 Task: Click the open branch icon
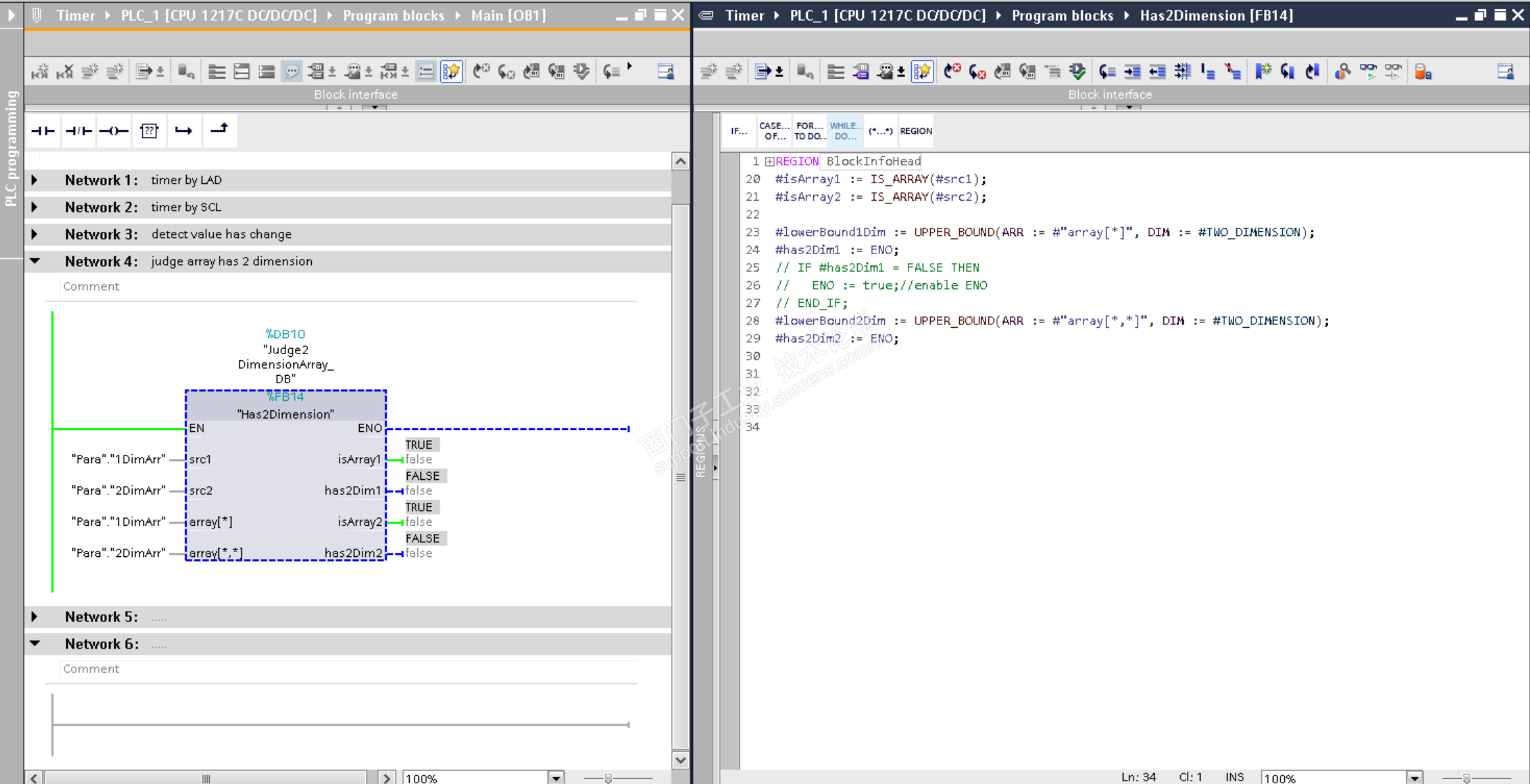[184, 131]
